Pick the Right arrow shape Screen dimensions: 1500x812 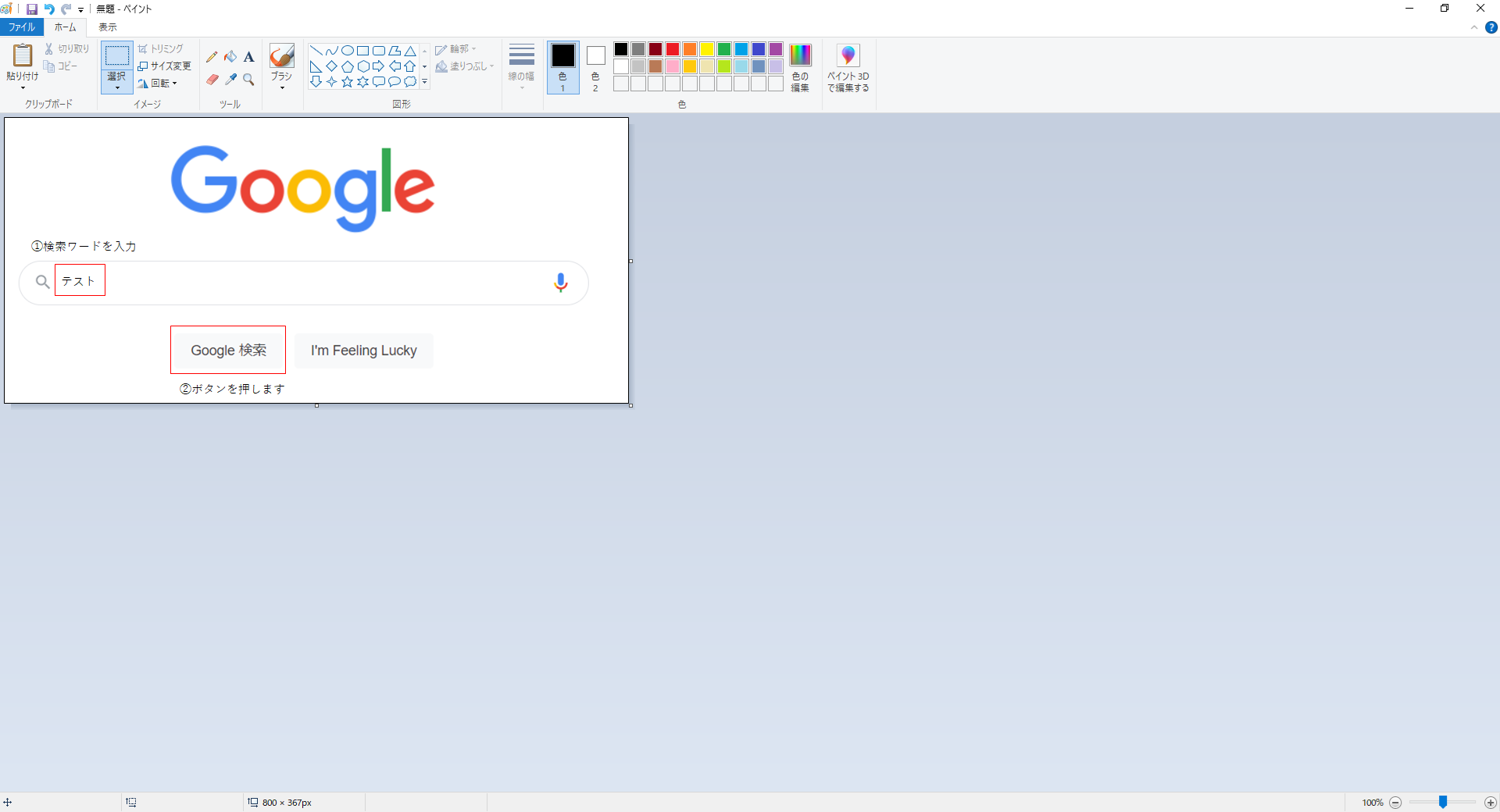(379, 66)
